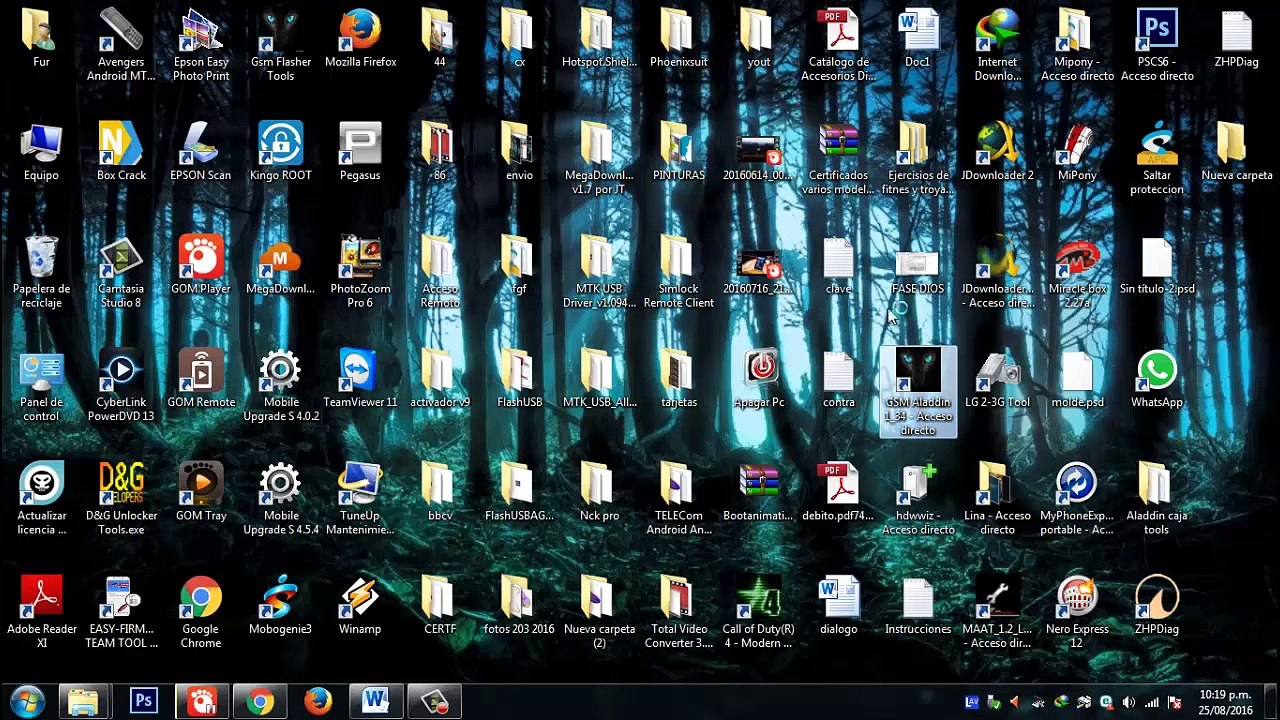Launch MyPhoneExplorer portable shortcut
1280x720 pixels.
[1077, 499]
